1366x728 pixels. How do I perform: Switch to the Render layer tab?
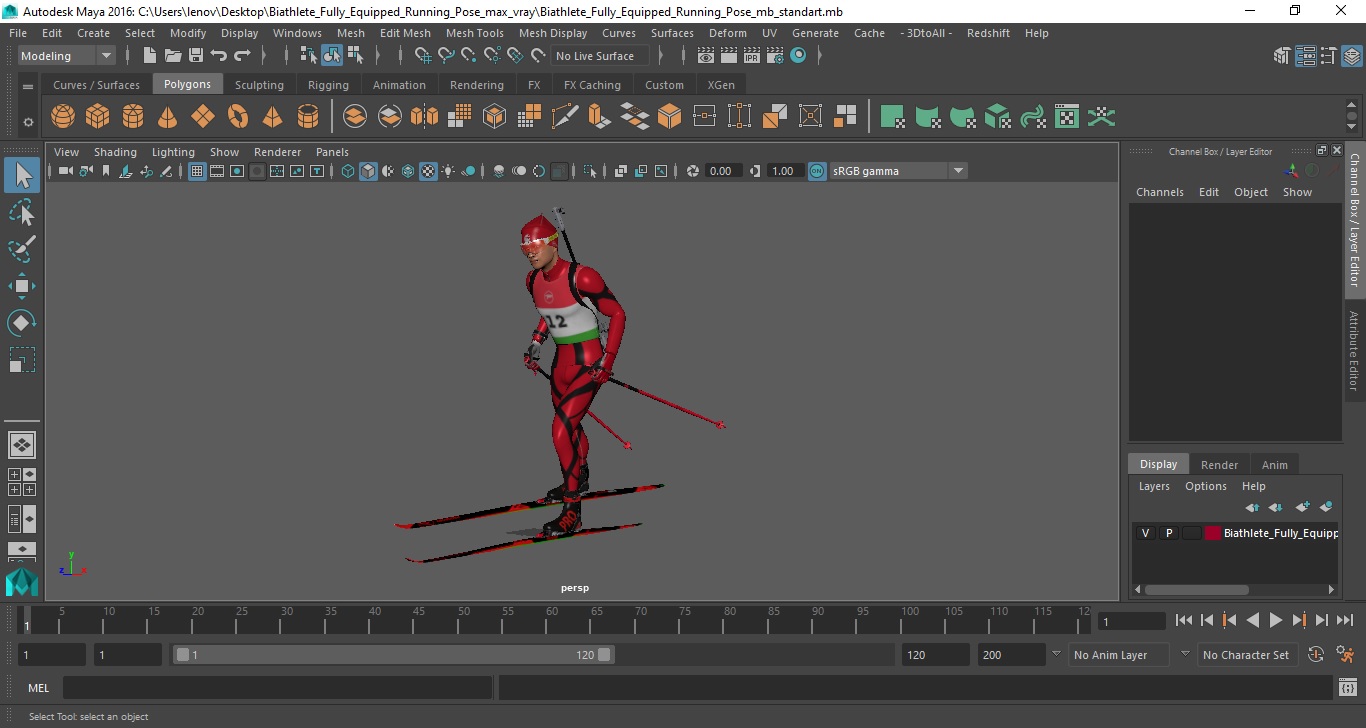[1219, 465]
